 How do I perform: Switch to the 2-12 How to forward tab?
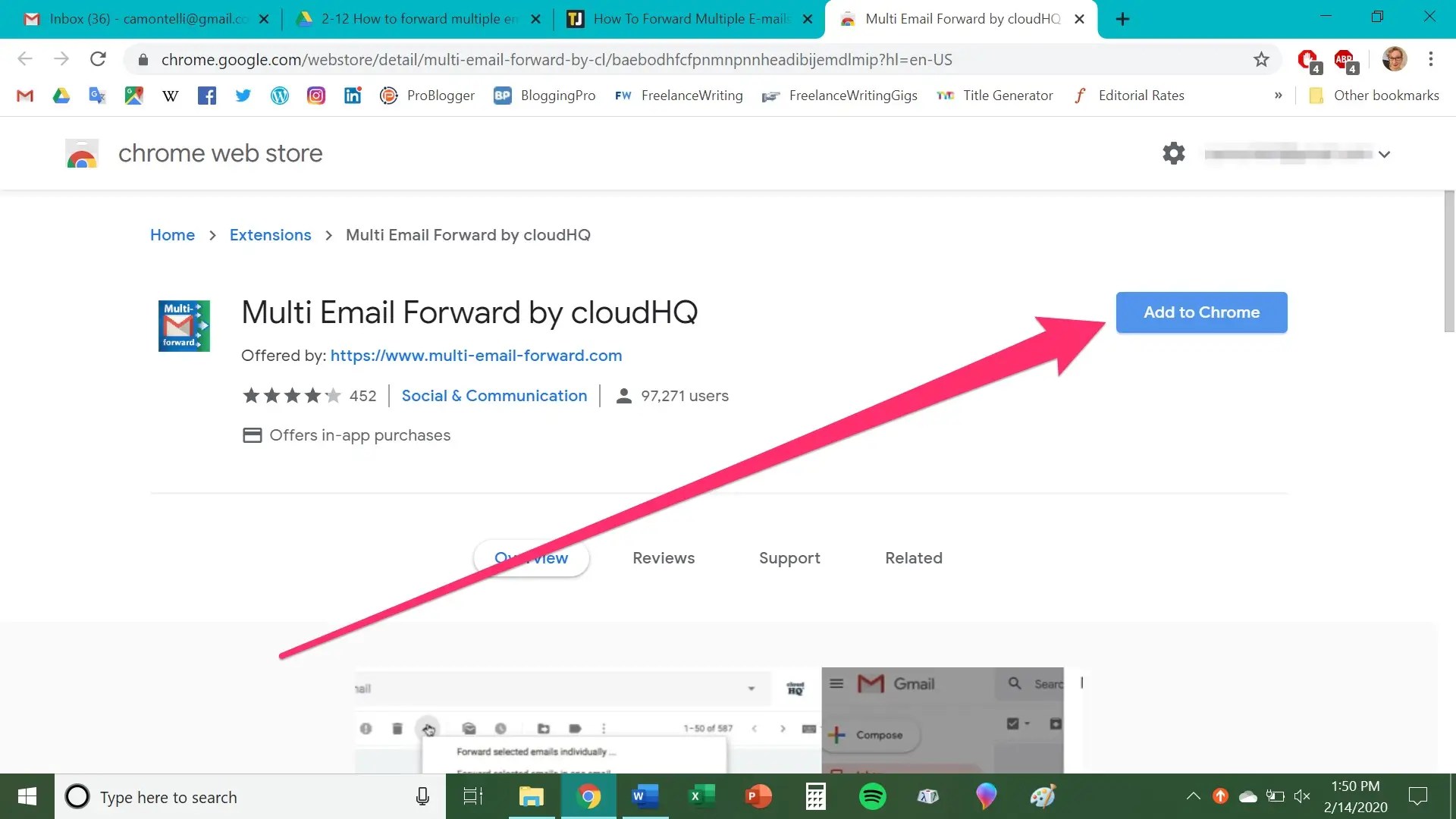[x=417, y=19]
